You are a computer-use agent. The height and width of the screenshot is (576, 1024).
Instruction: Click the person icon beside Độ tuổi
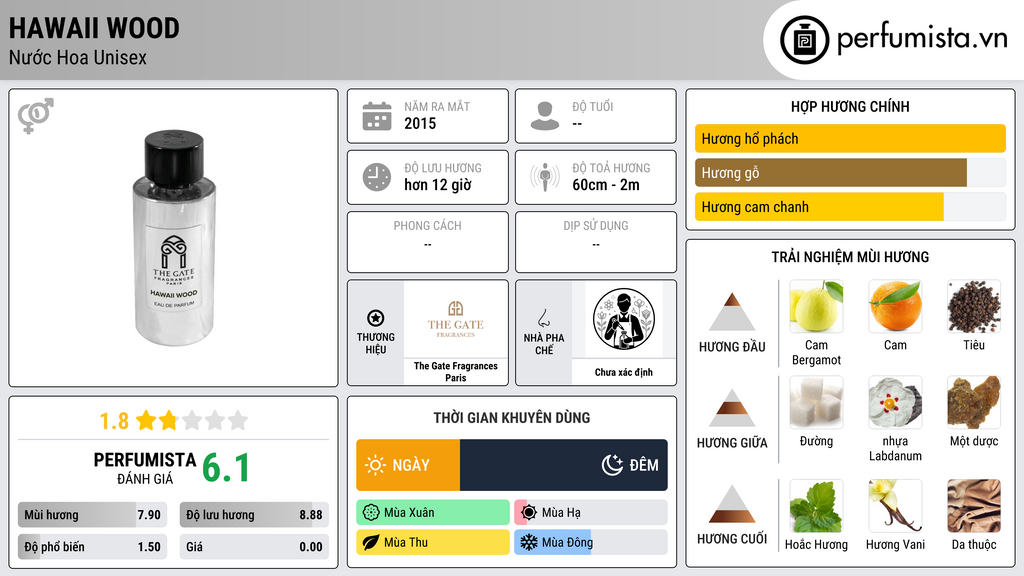pyautogui.click(x=545, y=116)
